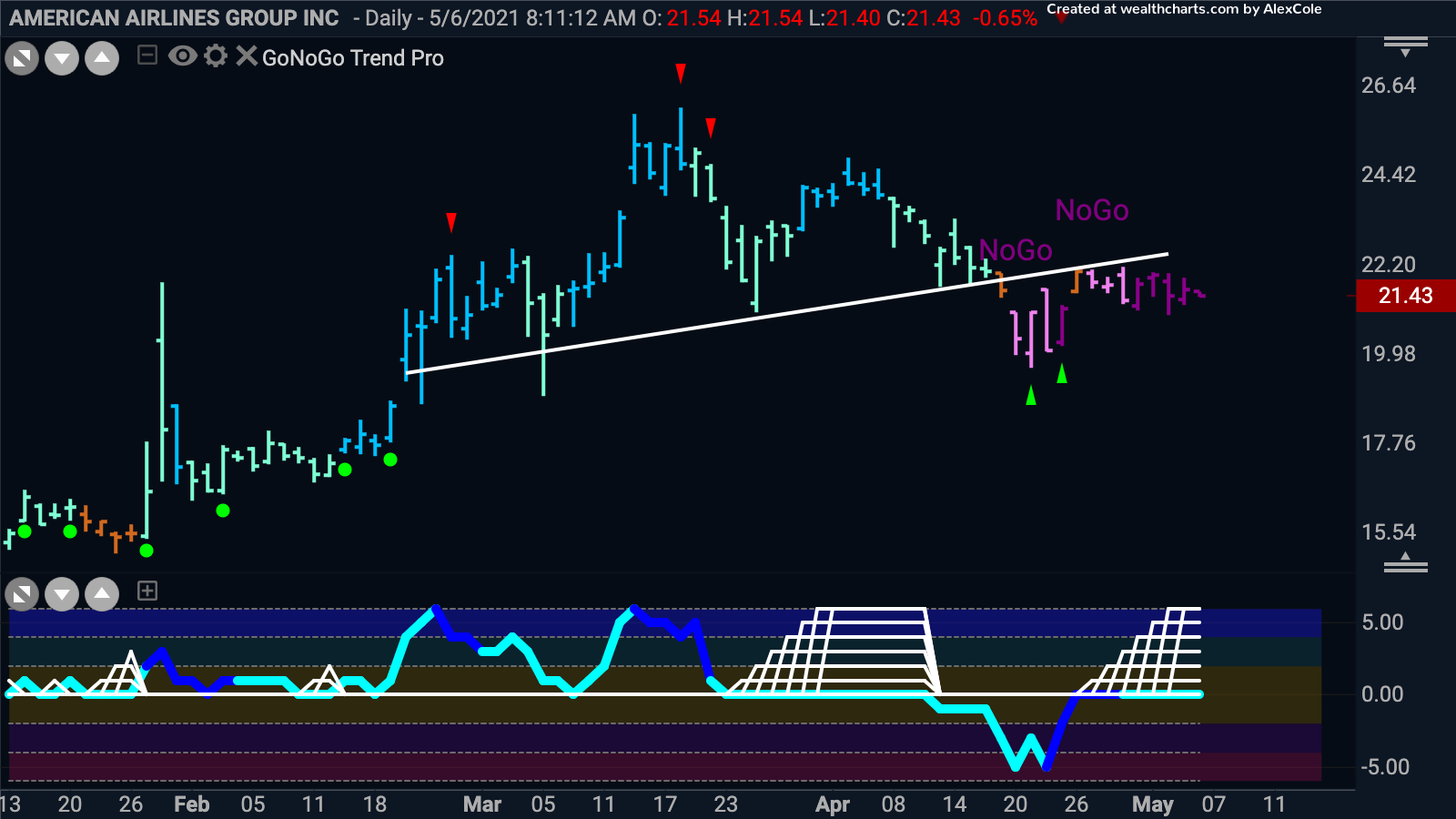Screen dimensions: 1456x819
Task: Click the Mar label on time axis
Action: point(482,804)
